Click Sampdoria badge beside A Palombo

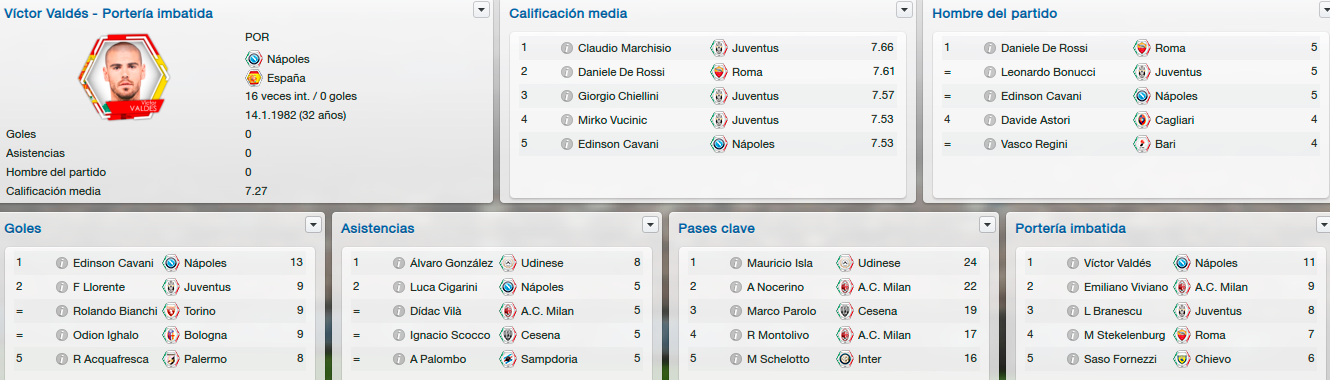pos(507,360)
